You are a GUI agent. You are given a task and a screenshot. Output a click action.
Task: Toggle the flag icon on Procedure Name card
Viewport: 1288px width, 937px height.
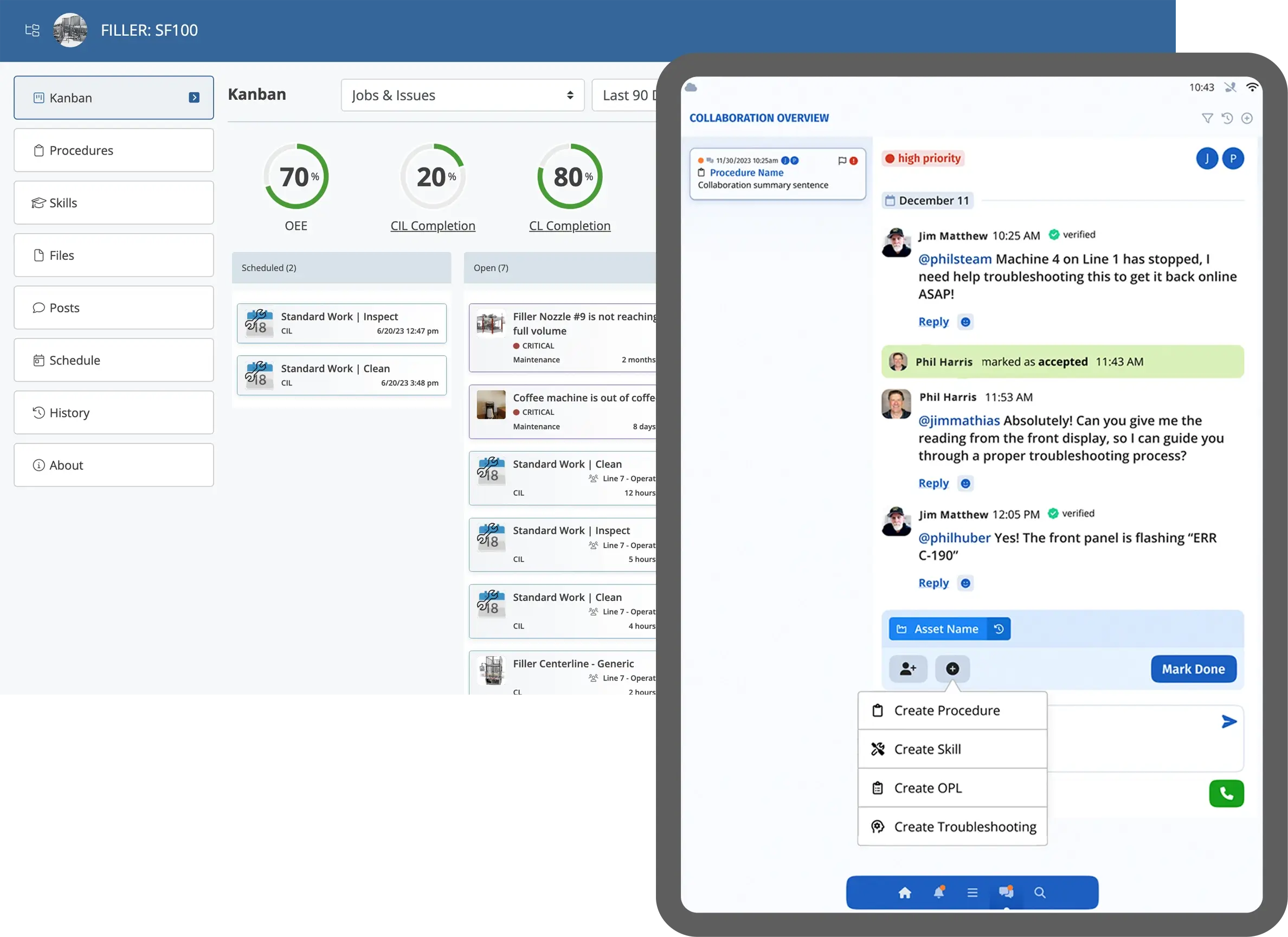tap(842, 161)
